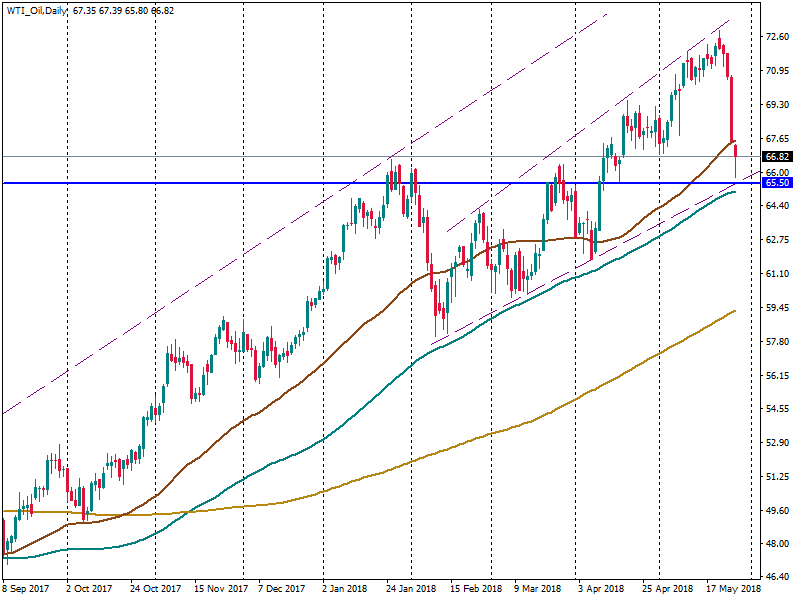
Task: Click the 3 Apr 2018 date label
Action: pos(601,590)
